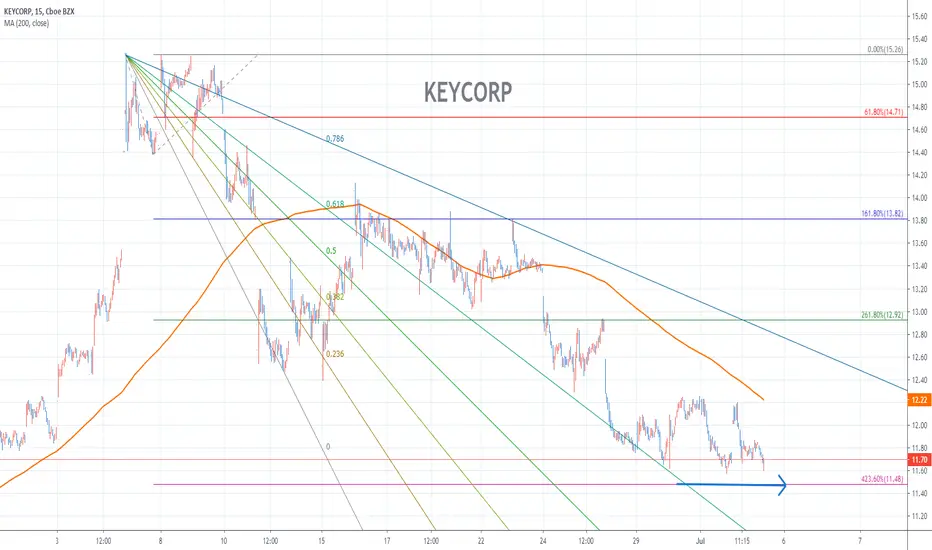Click 14.20 on the price axis
This screenshot has height=550, width=932.
(x=920, y=175)
